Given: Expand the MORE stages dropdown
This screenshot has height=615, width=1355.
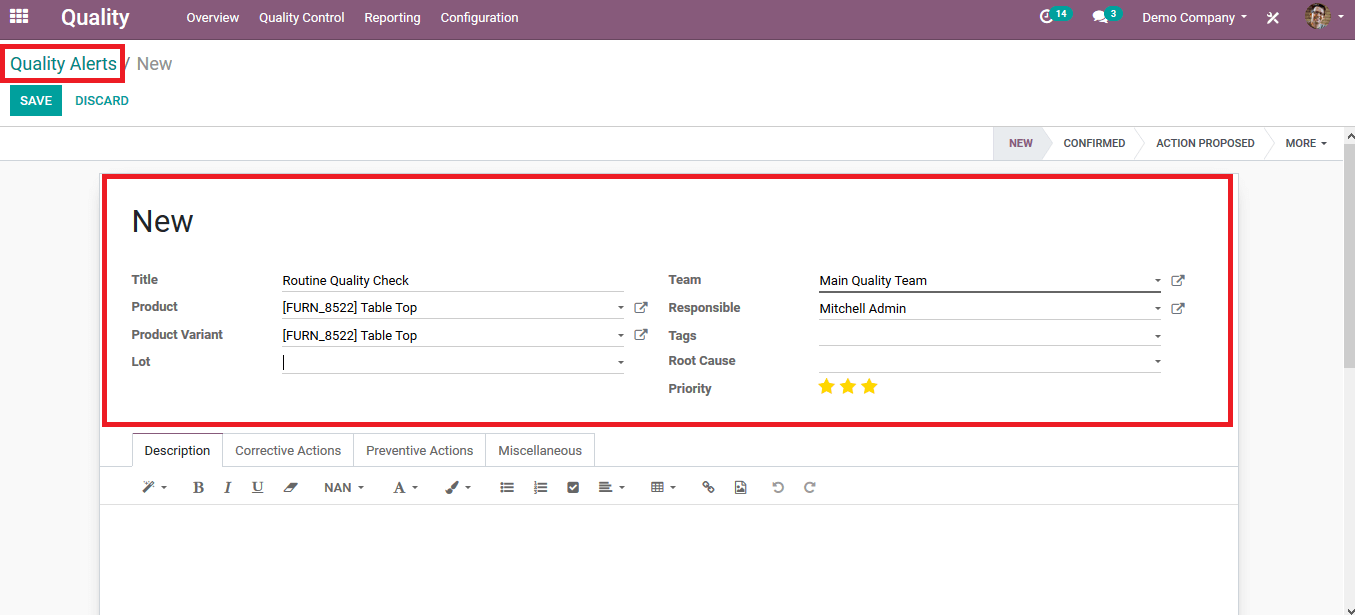Looking at the screenshot, I should [x=1306, y=143].
